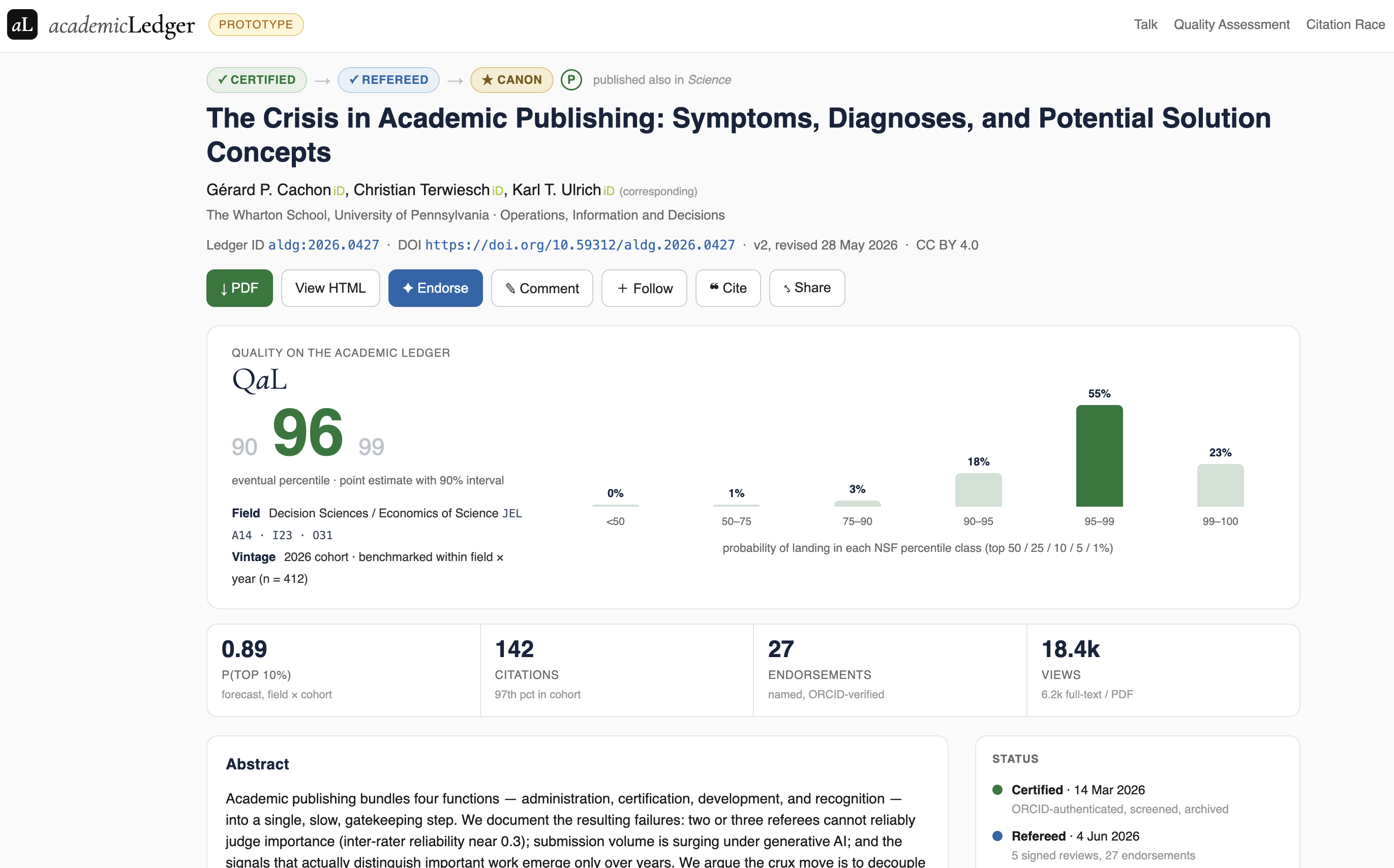Click the 99–100 percentile class bar
The height and width of the screenshot is (868, 1394).
(1220, 486)
